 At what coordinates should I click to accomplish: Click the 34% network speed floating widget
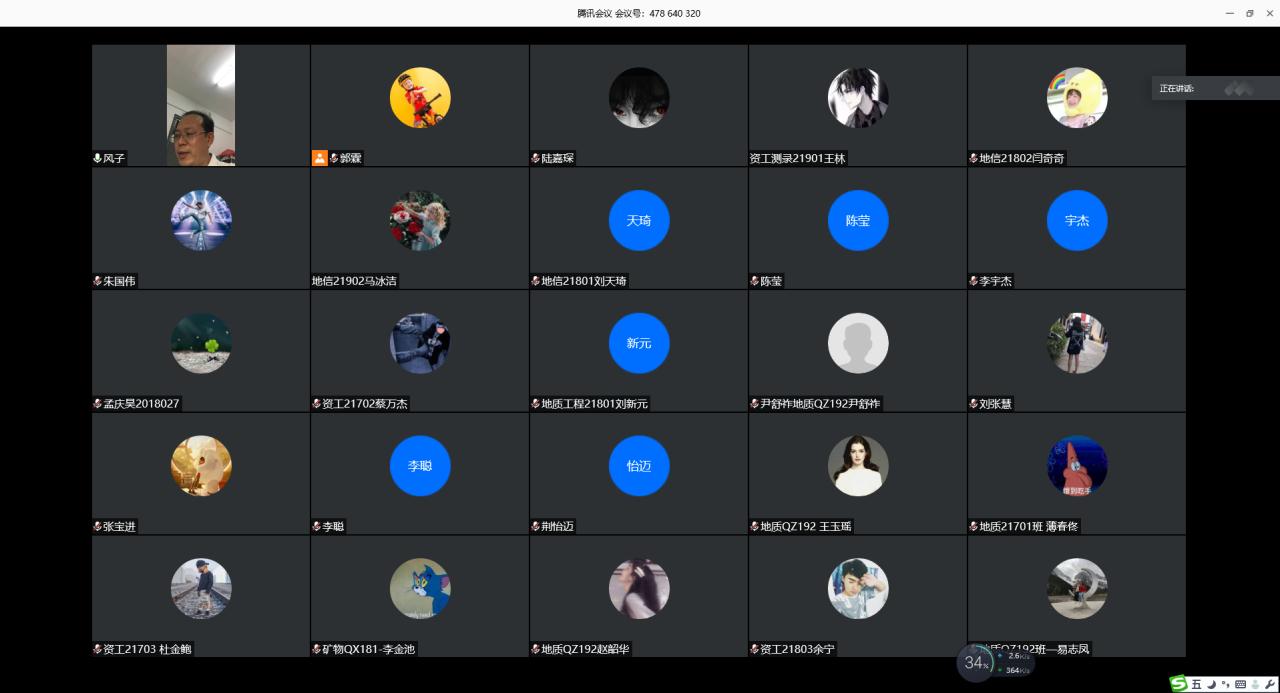pos(975,662)
